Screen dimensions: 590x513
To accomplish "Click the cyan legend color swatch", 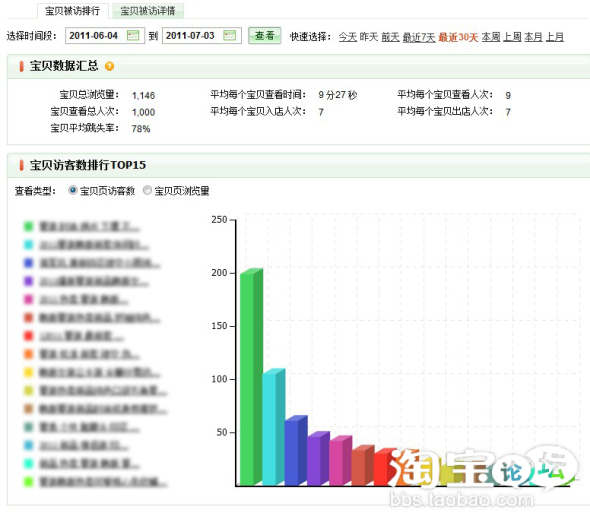I will pyautogui.click(x=29, y=245).
